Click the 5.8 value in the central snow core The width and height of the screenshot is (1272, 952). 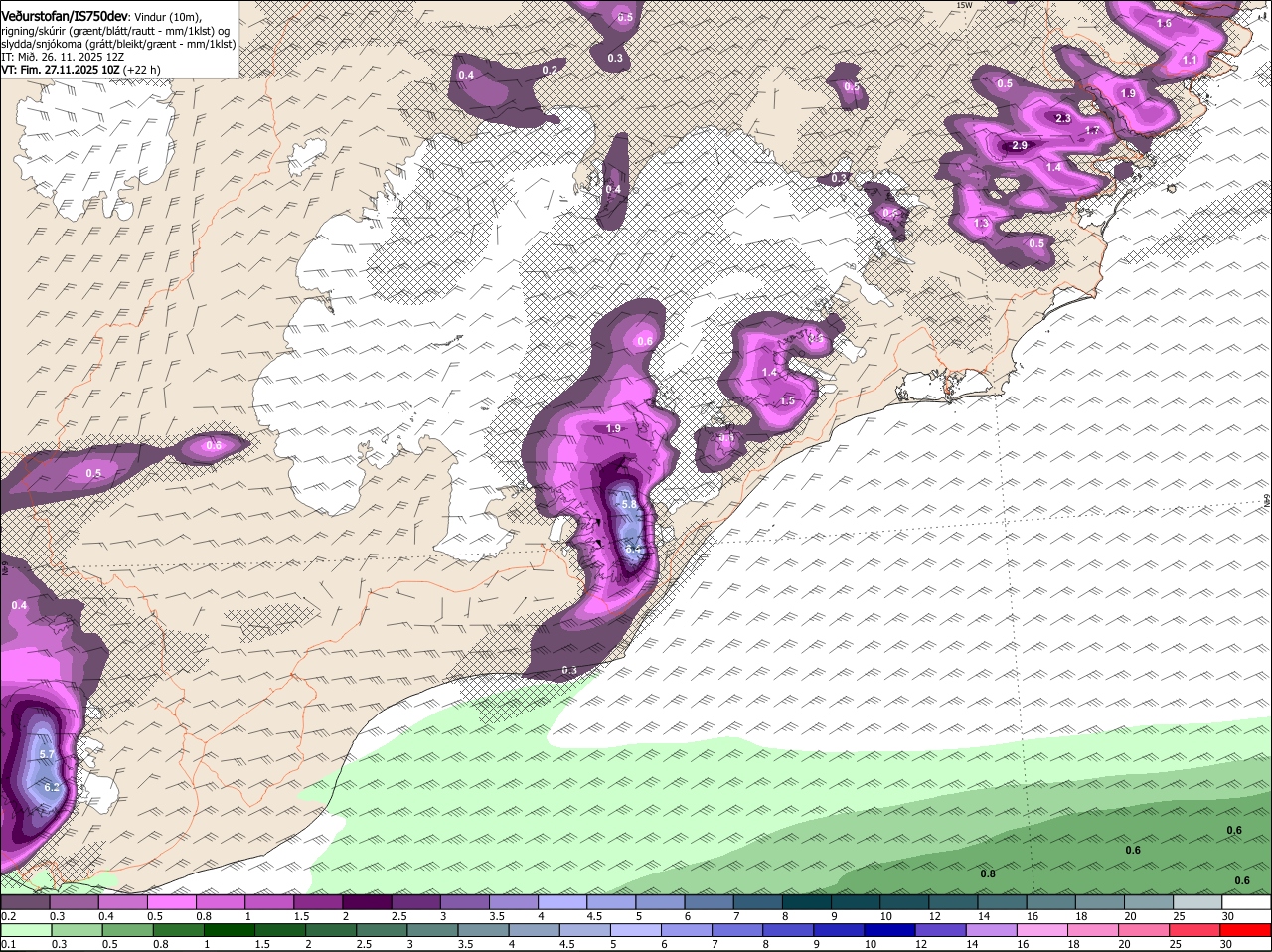click(628, 505)
